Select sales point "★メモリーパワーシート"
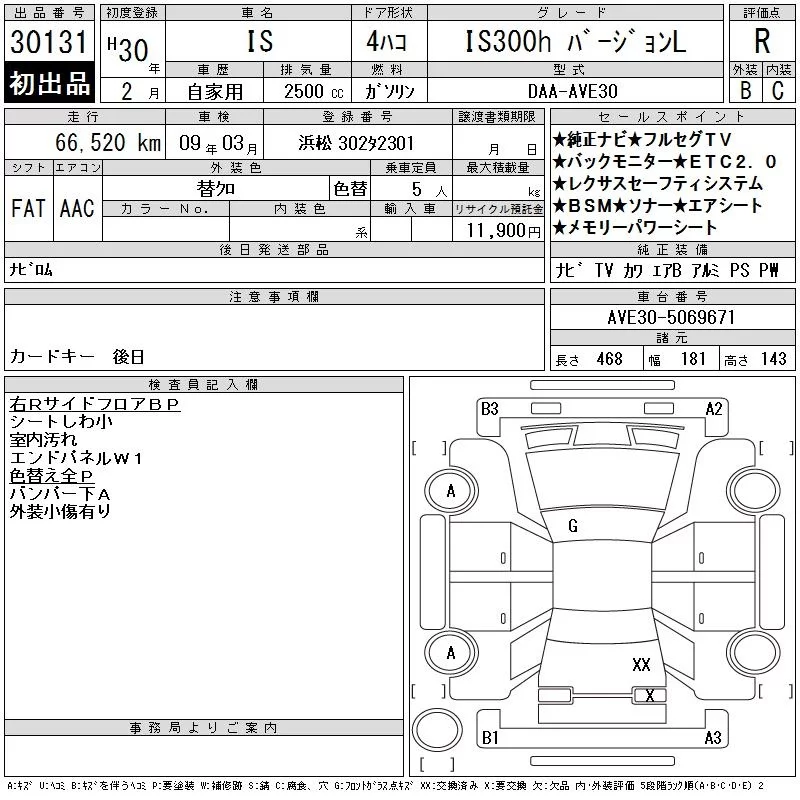 pos(635,228)
